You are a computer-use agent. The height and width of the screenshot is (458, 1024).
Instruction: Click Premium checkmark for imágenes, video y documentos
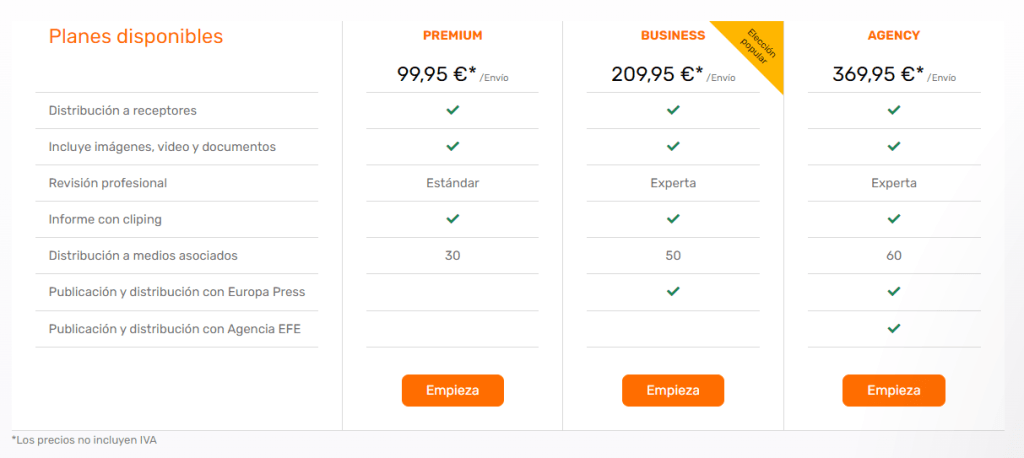pos(453,146)
